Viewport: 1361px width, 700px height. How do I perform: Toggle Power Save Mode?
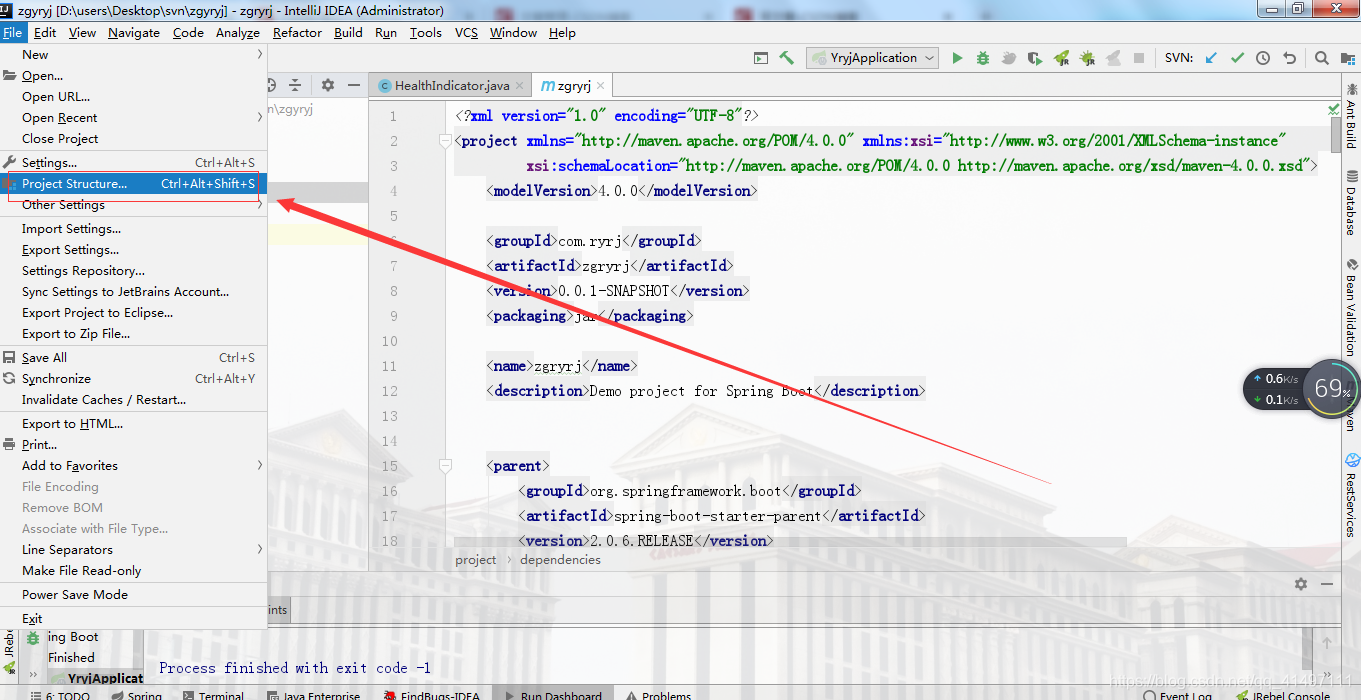[135, 594]
